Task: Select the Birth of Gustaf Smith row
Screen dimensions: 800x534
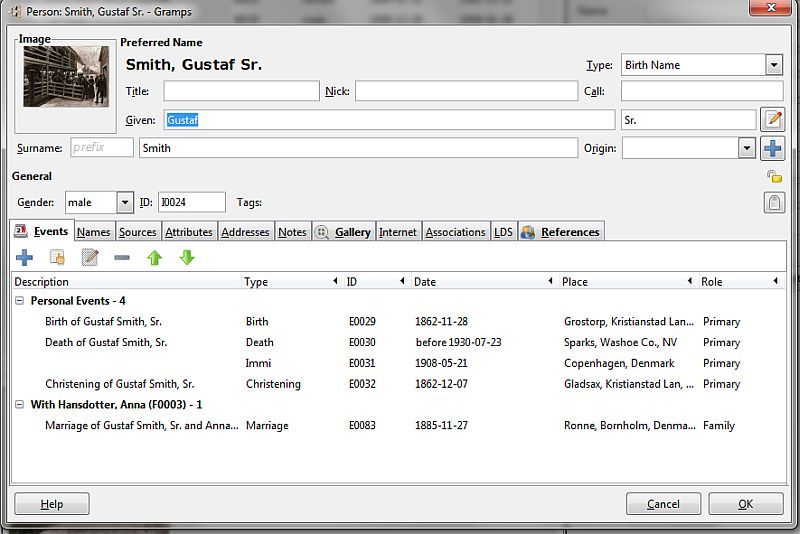Action: click(x=398, y=321)
